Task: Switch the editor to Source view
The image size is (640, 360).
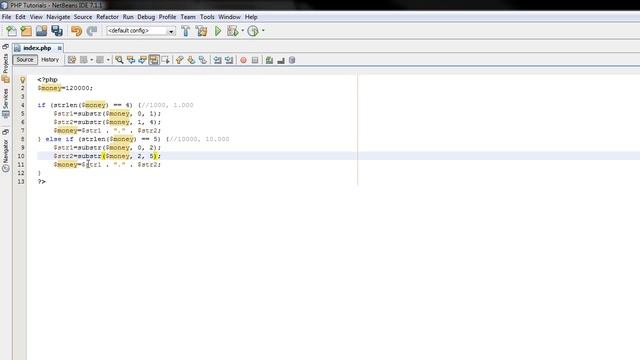Action: (25, 60)
